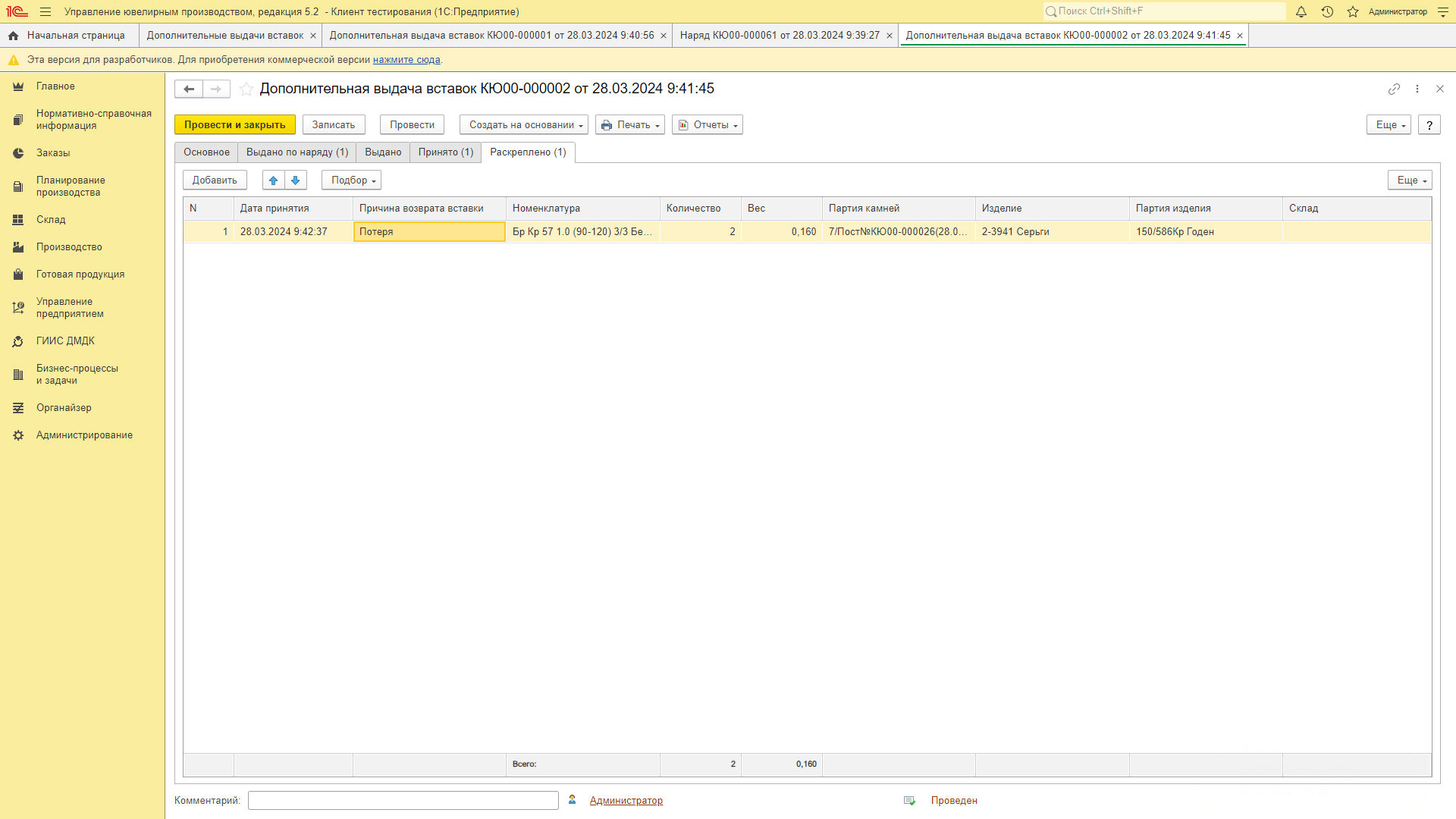This screenshot has width=1456, height=819.
Task: Click the Склад sidebar icon
Action: pyautogui.click(x=18, y=220)
